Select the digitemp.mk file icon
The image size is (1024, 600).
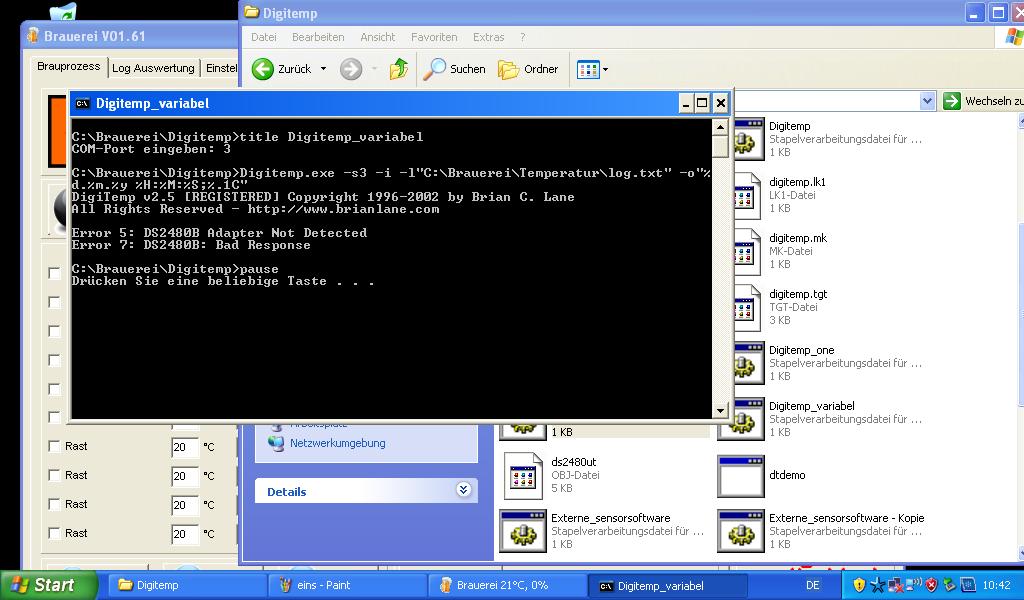pos(744,252)
